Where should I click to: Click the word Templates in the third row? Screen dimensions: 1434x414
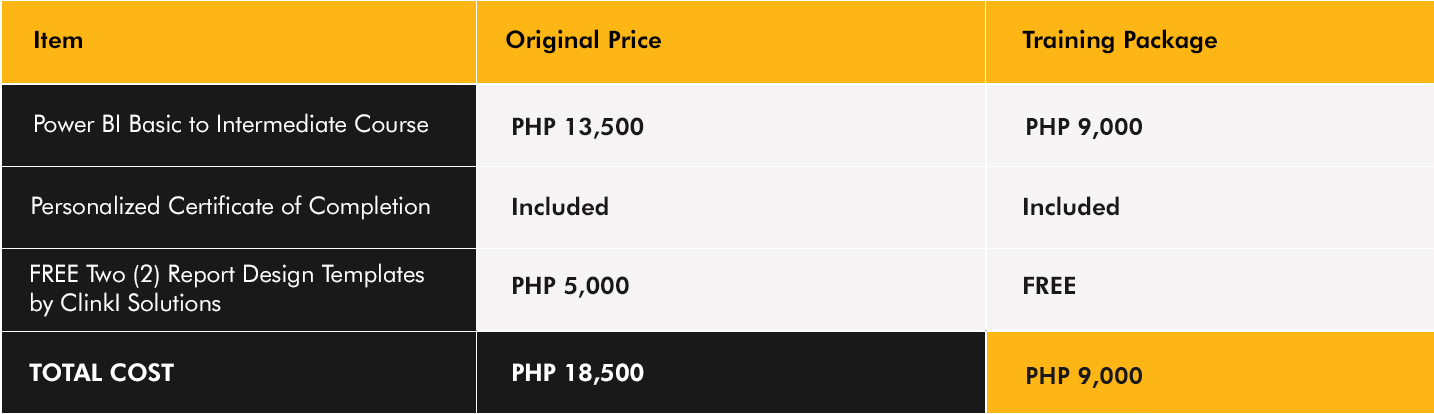point(373,274)
